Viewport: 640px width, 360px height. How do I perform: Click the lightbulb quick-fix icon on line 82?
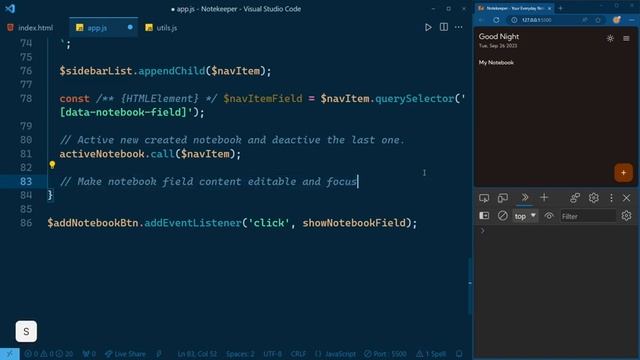pyautogui.click(x=52, y=165)
